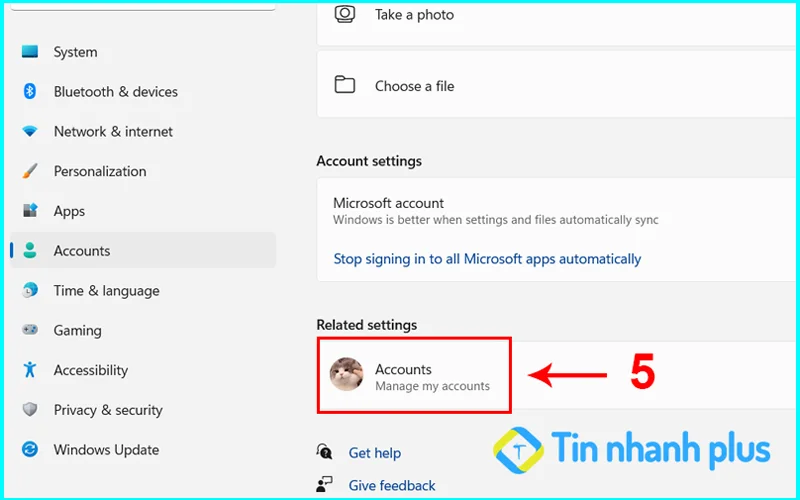This screenshot has height=500, width=800.
Task: Open Bluetooth & devices settings
Action: (x=143, y=91)
